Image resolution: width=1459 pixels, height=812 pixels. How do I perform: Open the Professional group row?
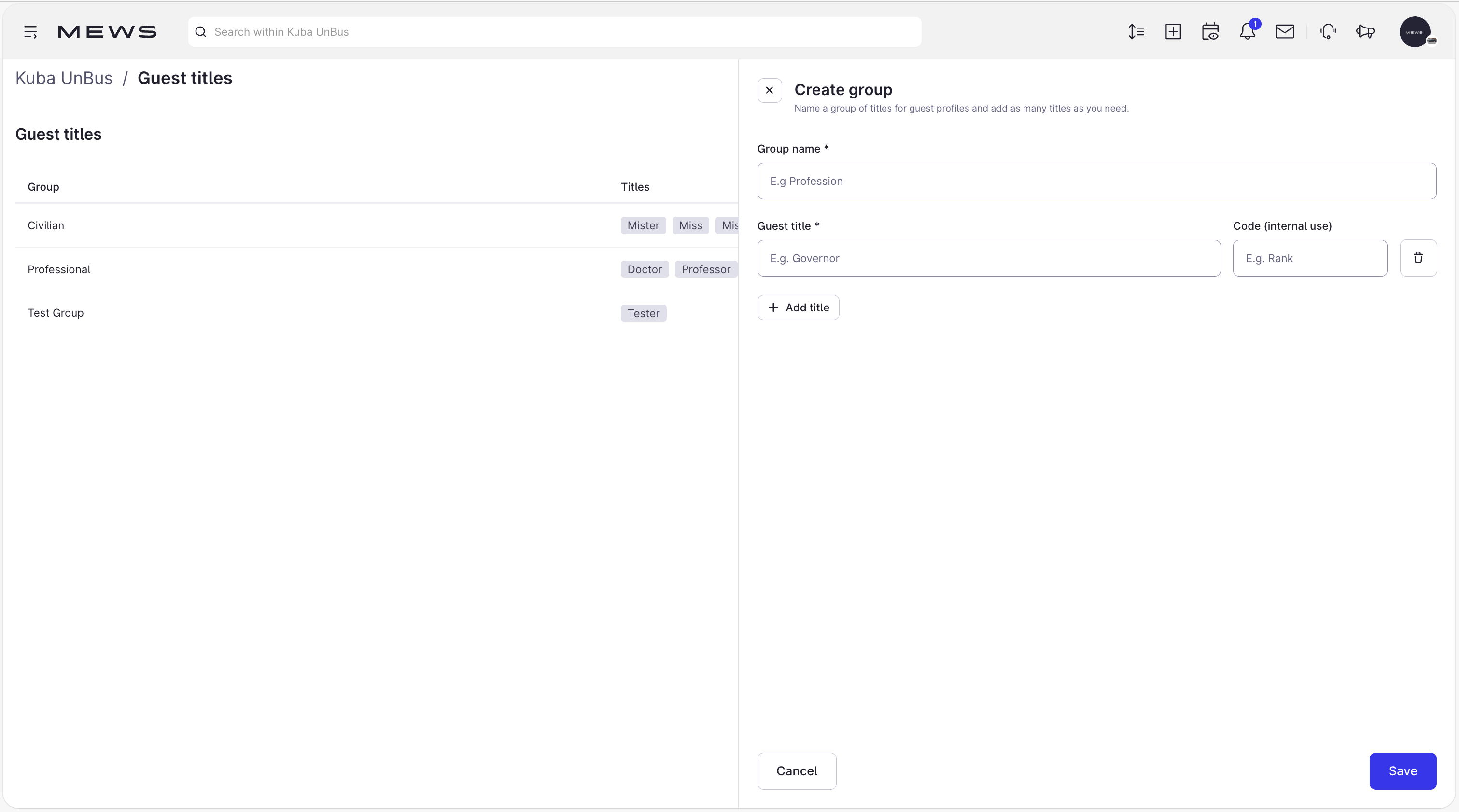pyautogui.click(x=377, y=269)
